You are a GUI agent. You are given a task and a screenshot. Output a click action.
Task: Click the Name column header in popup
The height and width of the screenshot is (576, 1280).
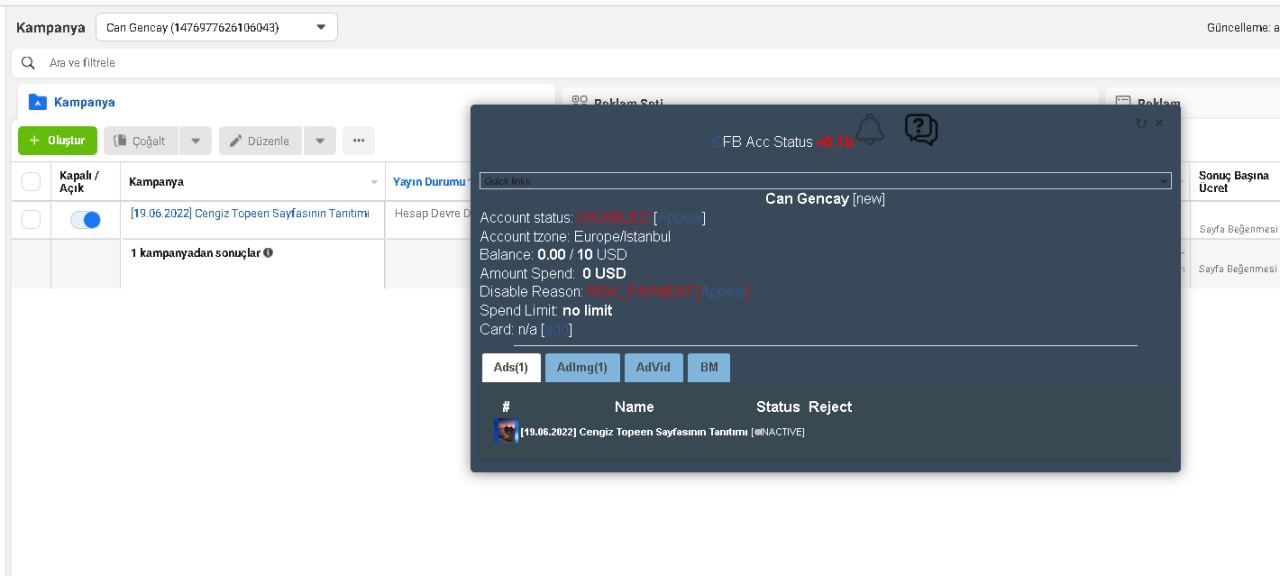point(634,407)
